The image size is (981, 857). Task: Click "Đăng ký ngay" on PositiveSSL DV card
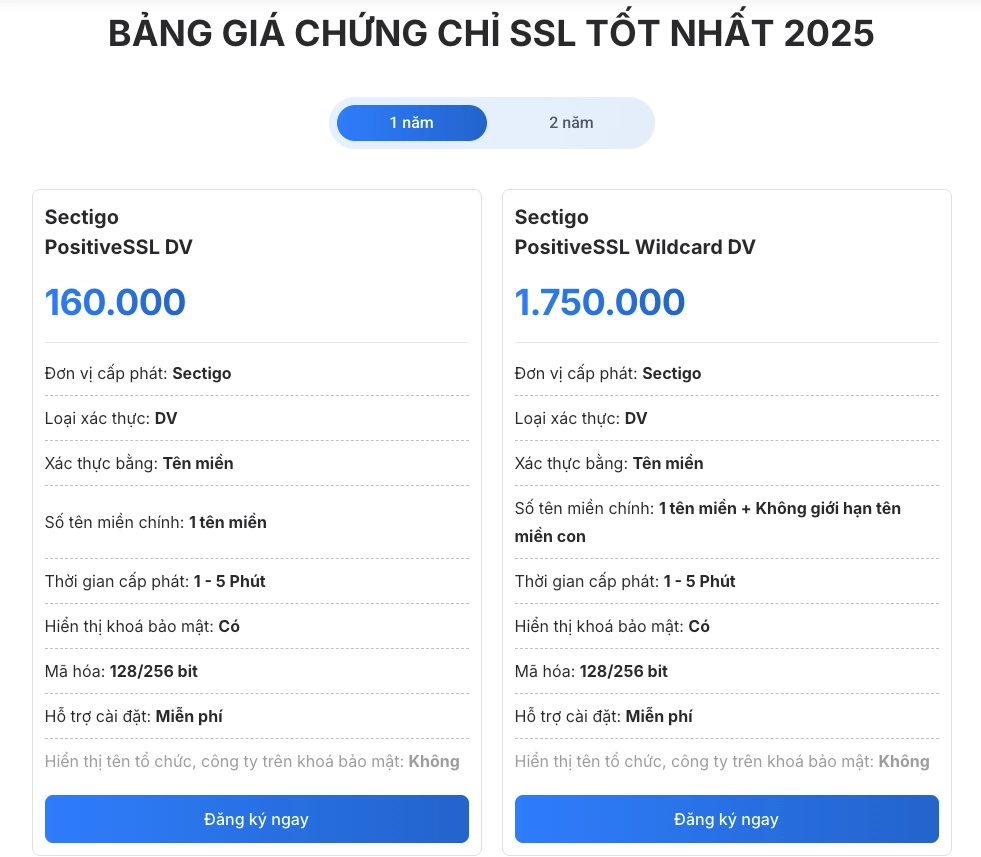(256, 819)
